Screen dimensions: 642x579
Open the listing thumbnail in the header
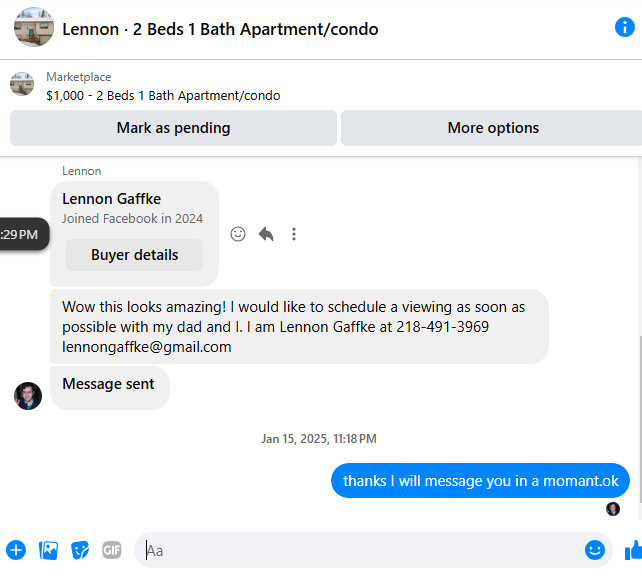[34, 27]
